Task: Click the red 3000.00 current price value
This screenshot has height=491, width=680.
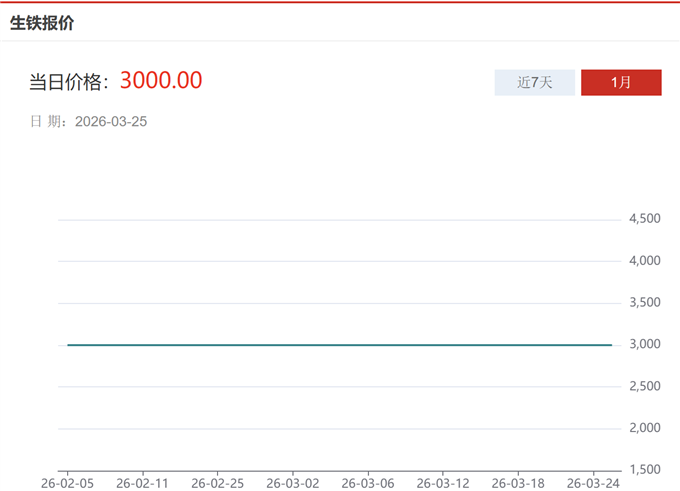Action: (161, 81)
